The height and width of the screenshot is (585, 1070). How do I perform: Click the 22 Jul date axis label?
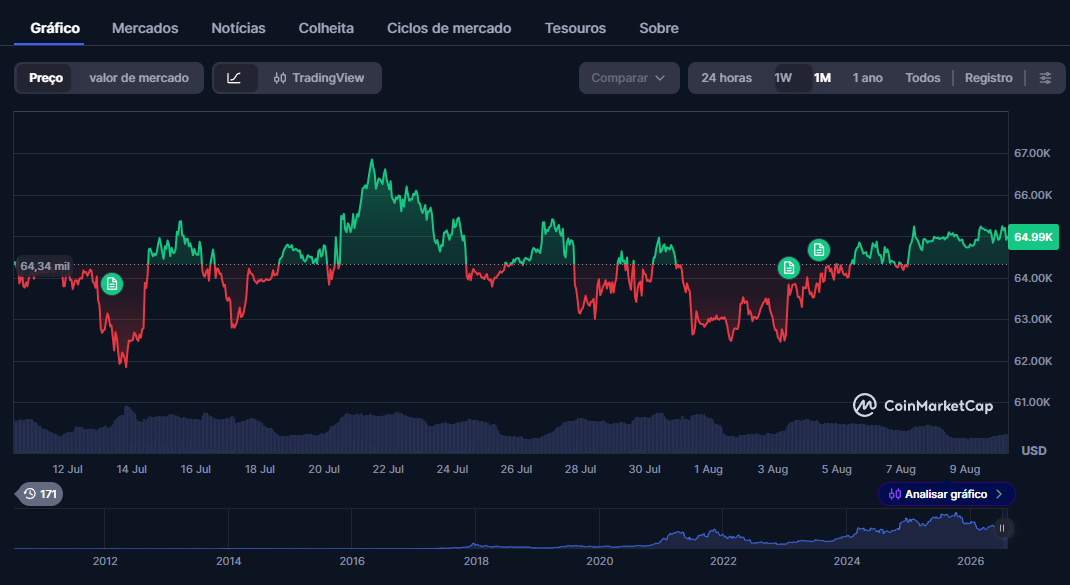[x=388, y=469]
